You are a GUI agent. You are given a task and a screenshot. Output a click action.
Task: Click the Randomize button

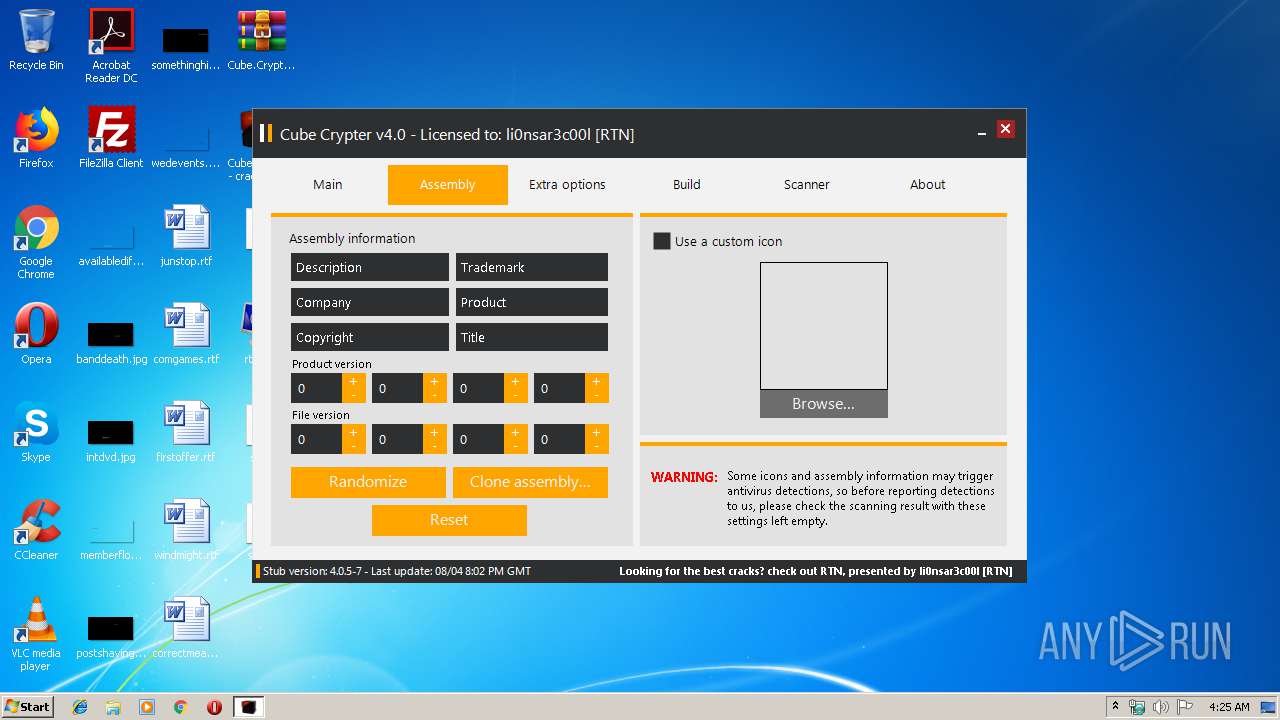[368, 482]
